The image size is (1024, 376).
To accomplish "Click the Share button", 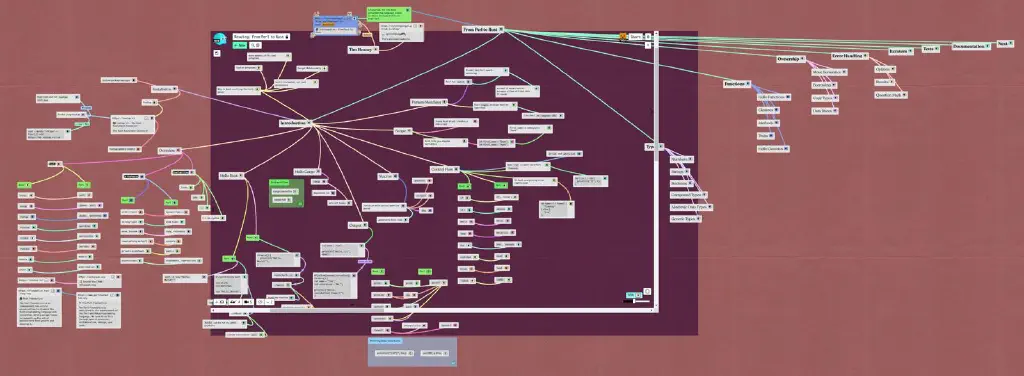I will (635, 37).
